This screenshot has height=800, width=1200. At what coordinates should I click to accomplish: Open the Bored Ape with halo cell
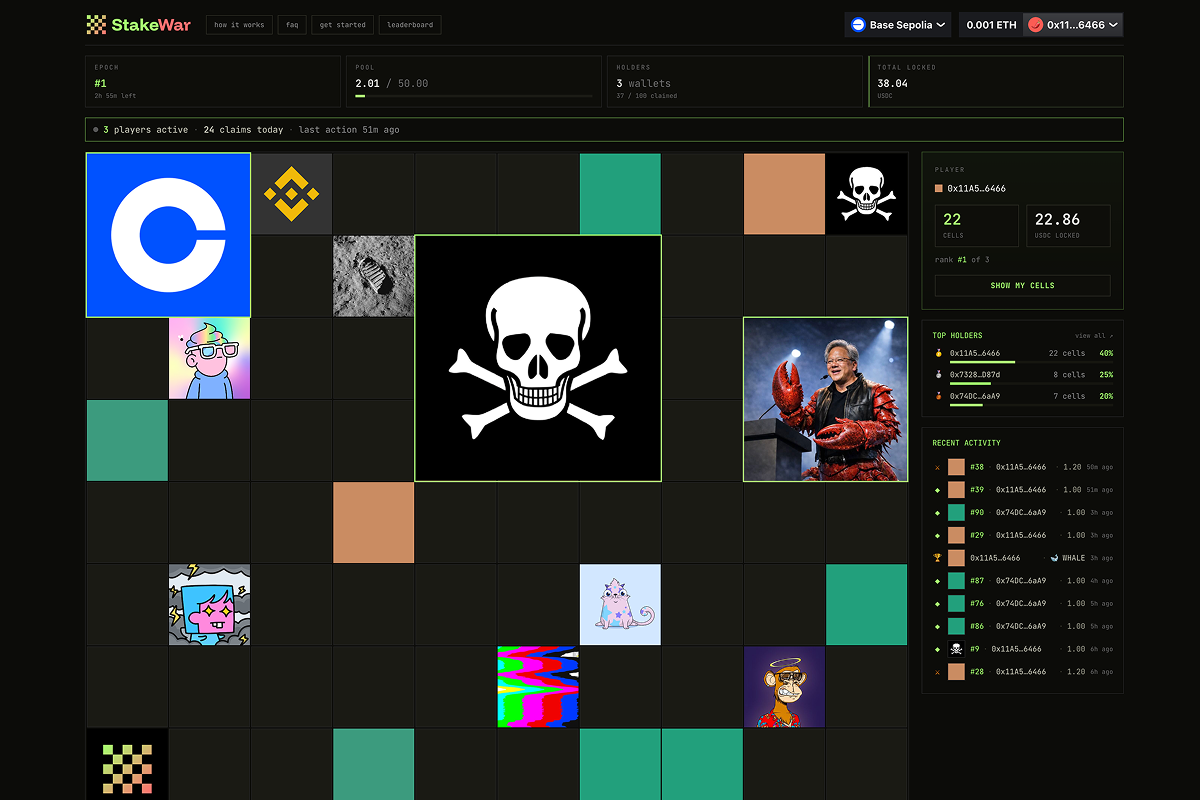coord(785,686)
